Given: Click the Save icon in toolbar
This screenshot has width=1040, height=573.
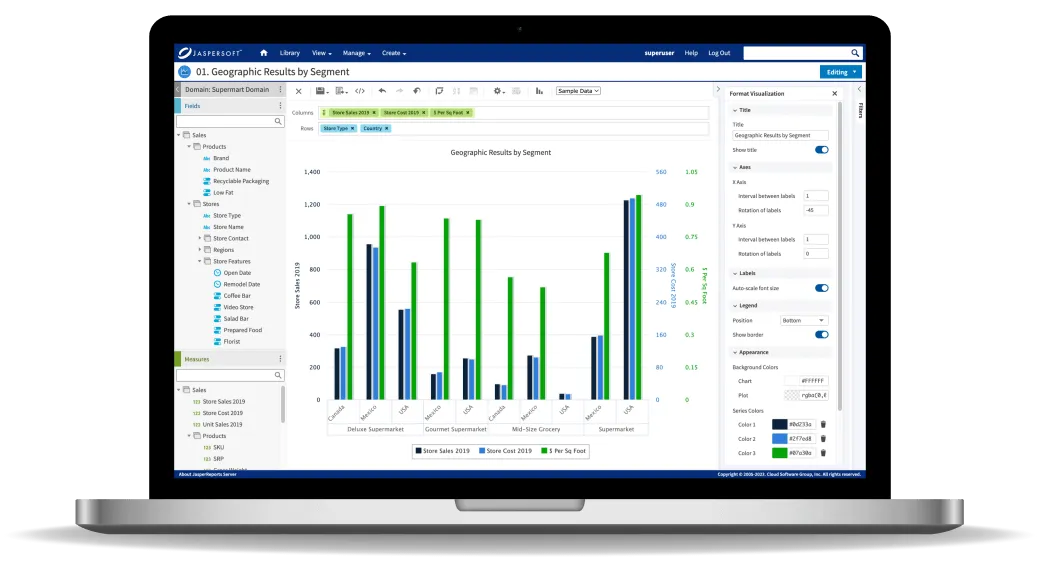Looking at the screenshot, I should pyautogui.click(x=320, y=91).
